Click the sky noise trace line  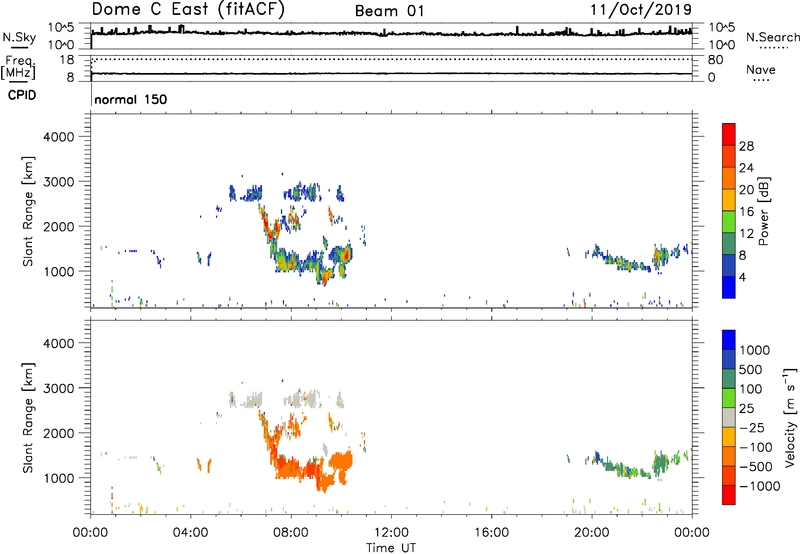(x=391, y=34)
